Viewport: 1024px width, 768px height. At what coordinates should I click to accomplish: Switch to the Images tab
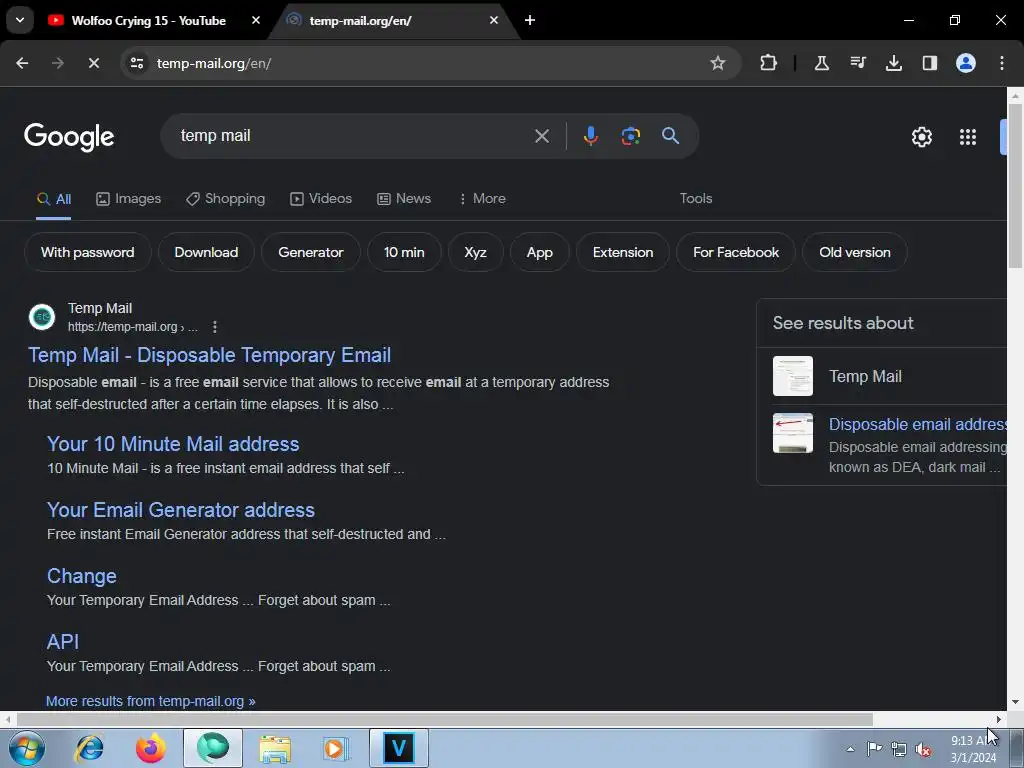pyautogui.click(x=129, y=199)
